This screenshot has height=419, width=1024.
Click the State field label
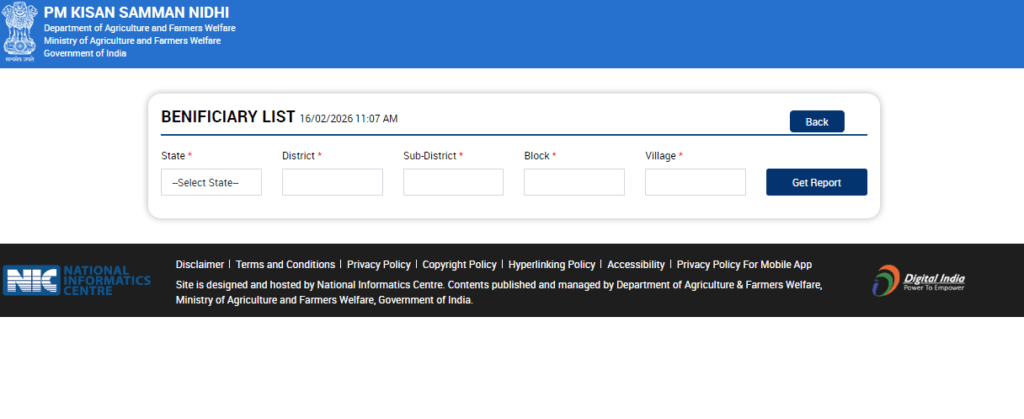click(176, 156)
